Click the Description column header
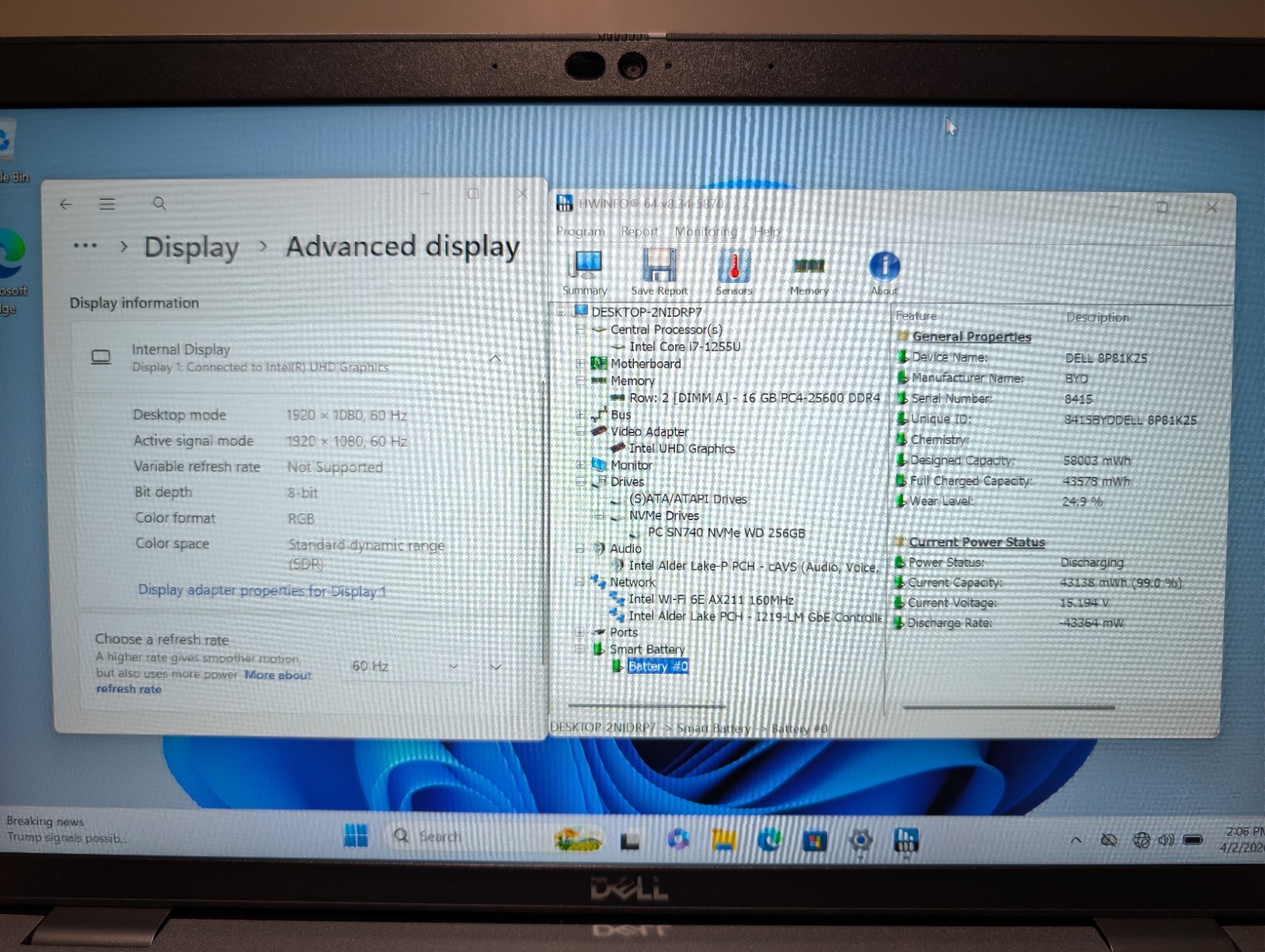This screenshot has height=952, width=1265. 1097,317
